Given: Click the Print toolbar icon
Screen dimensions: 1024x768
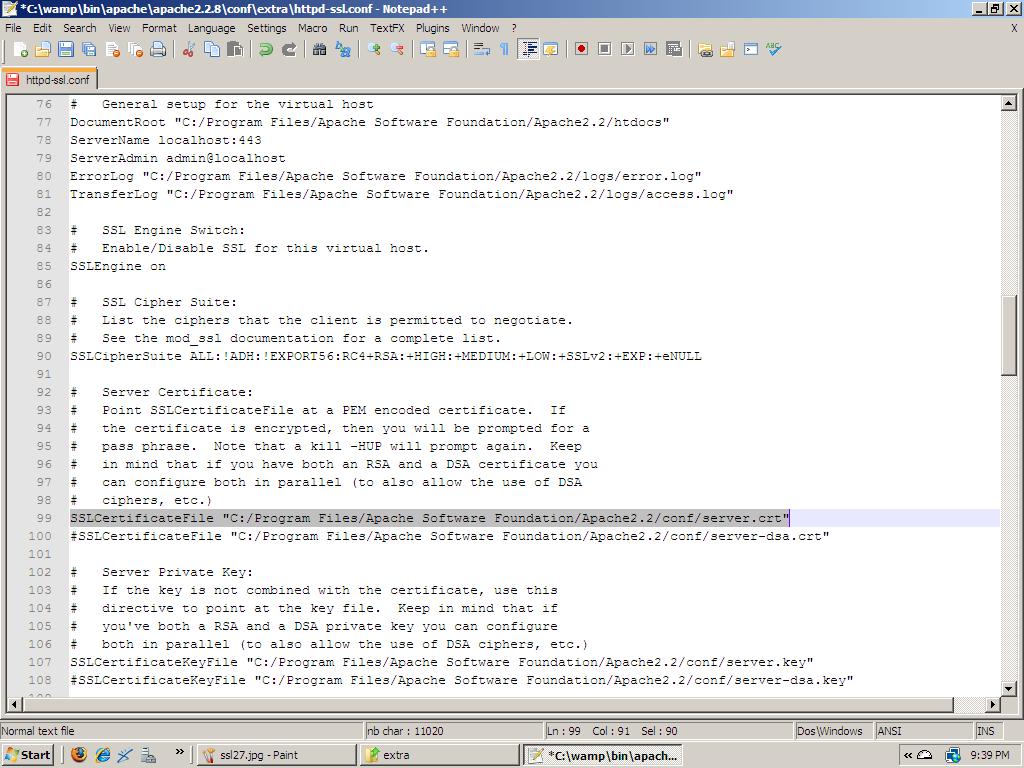Looking at the screenshot, I should [158, 49].
